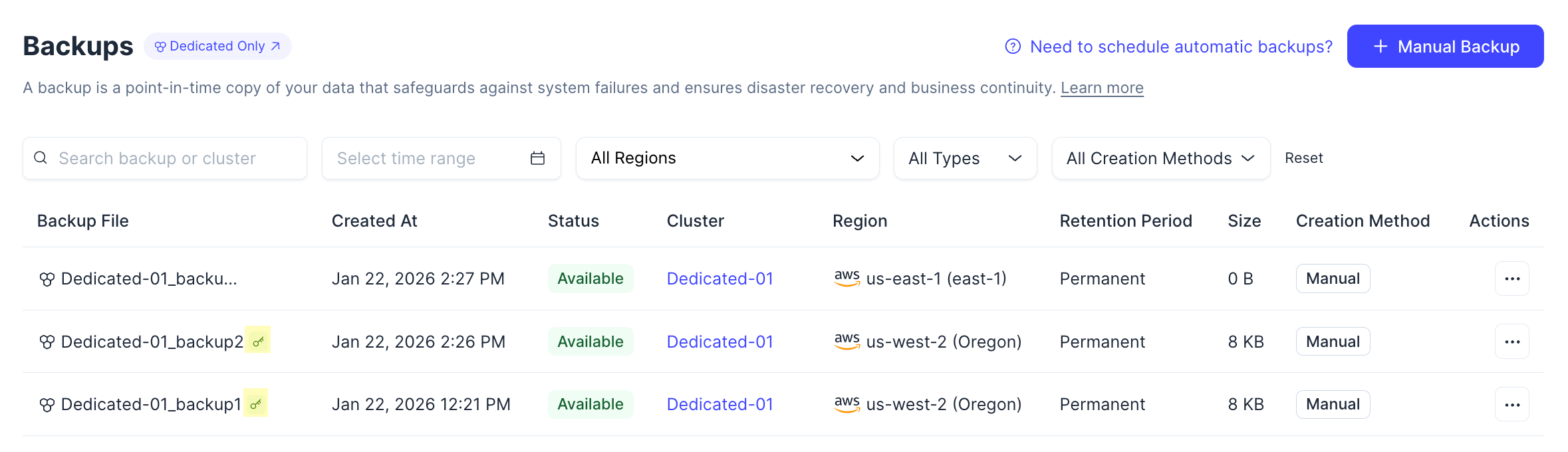Open actions menu for the us-east-1 backup
Screen dimensions: 1568x452
click(x=1511, y=279)
